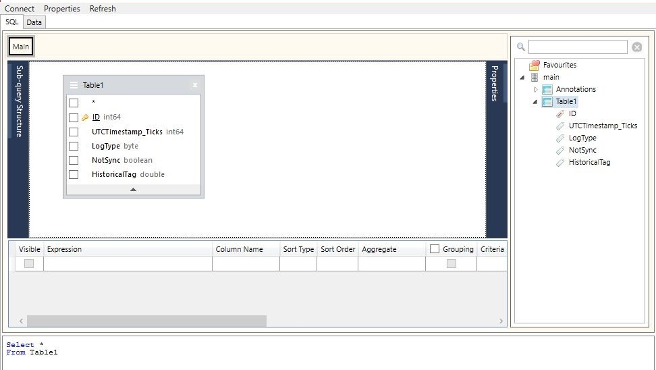
Task: Toggle the Visible checkbox in grid row
Action: point(29,263)
